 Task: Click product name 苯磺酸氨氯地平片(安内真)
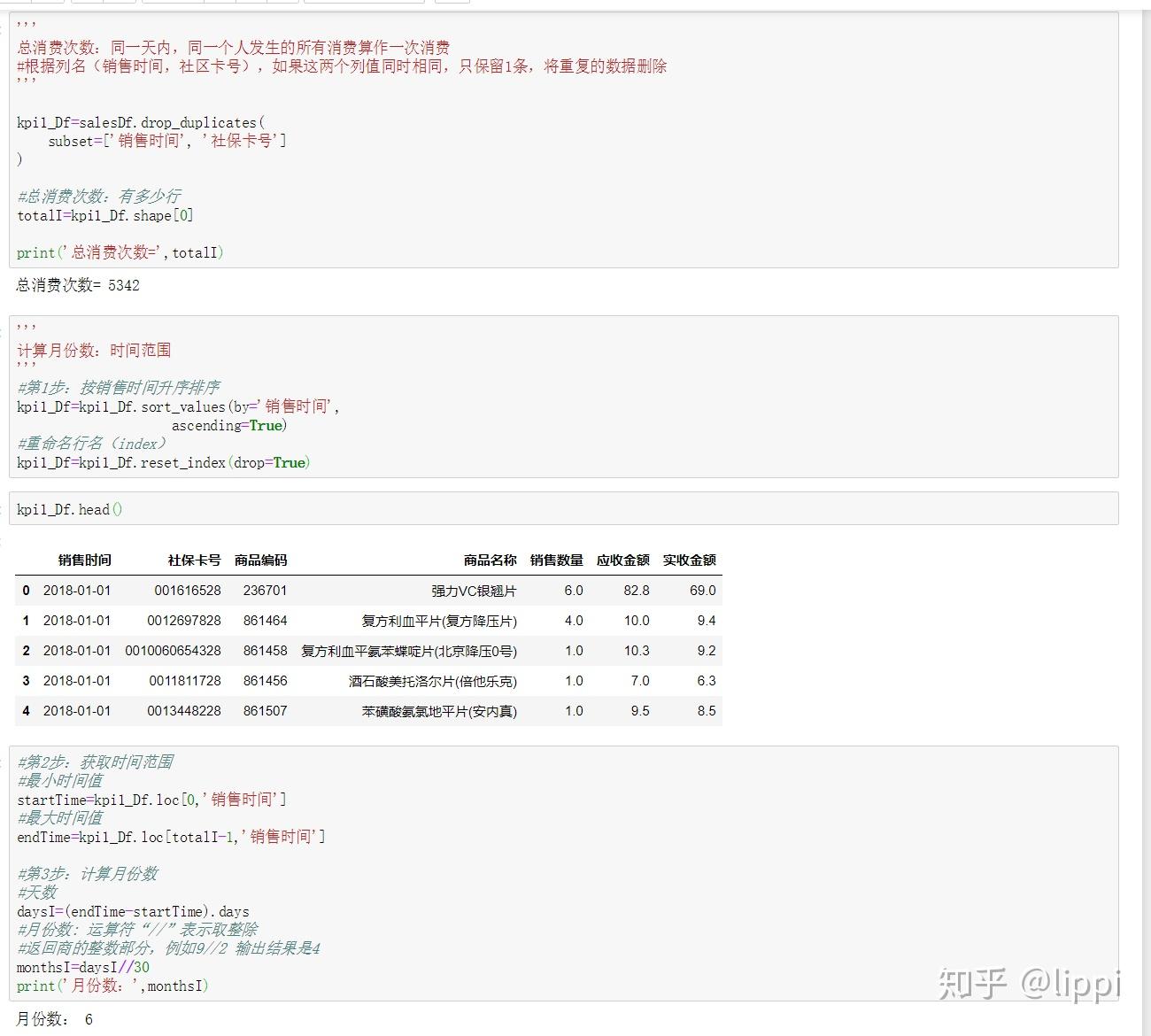(x=439, y=711)
